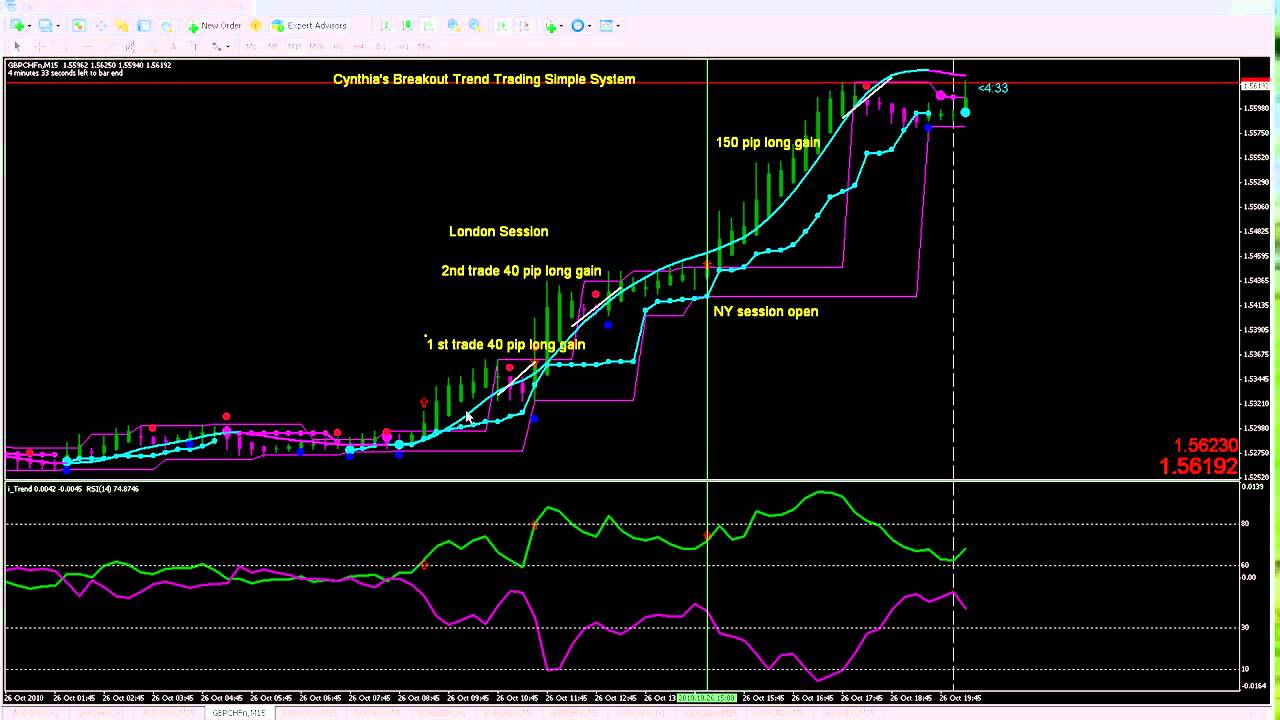Click the chart title 'Cynthia's Breakout Trend Trading Simple System'

(484, 79)
